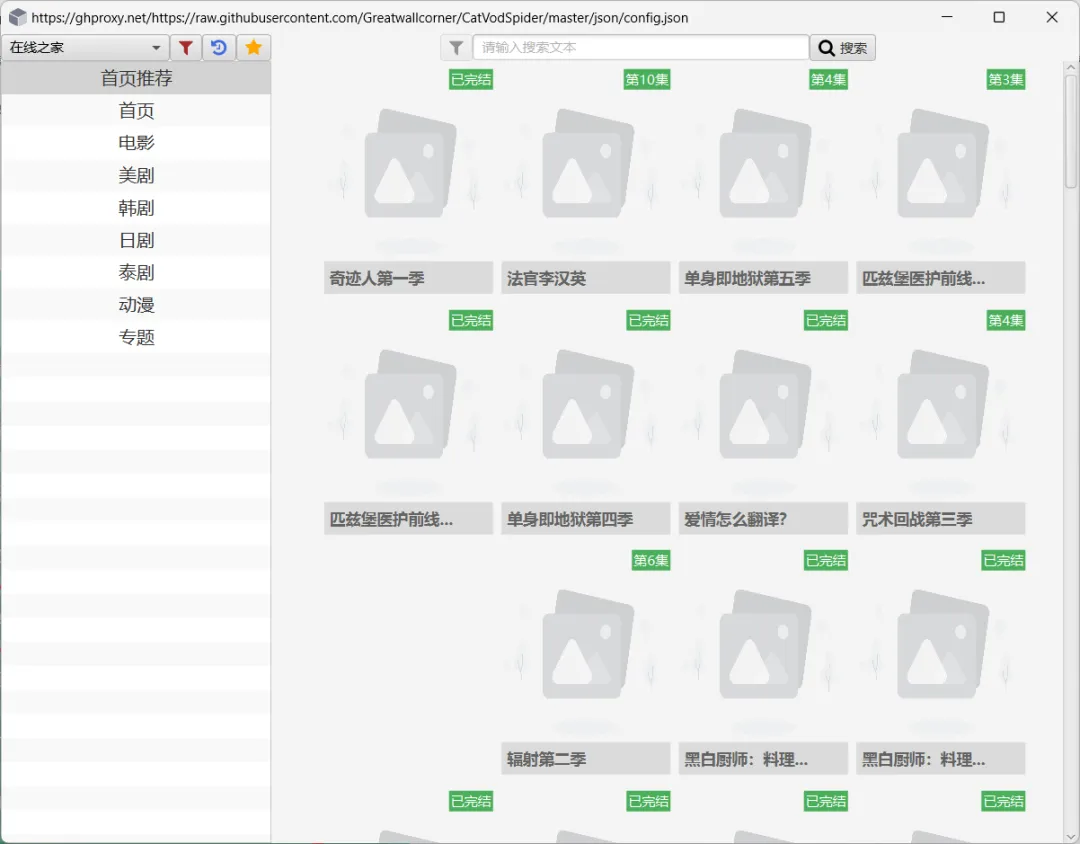Viewport: 1080px width, 844px height.
Task: Select 首页 category
Action: pyautogui.click(x=136, y=110)
